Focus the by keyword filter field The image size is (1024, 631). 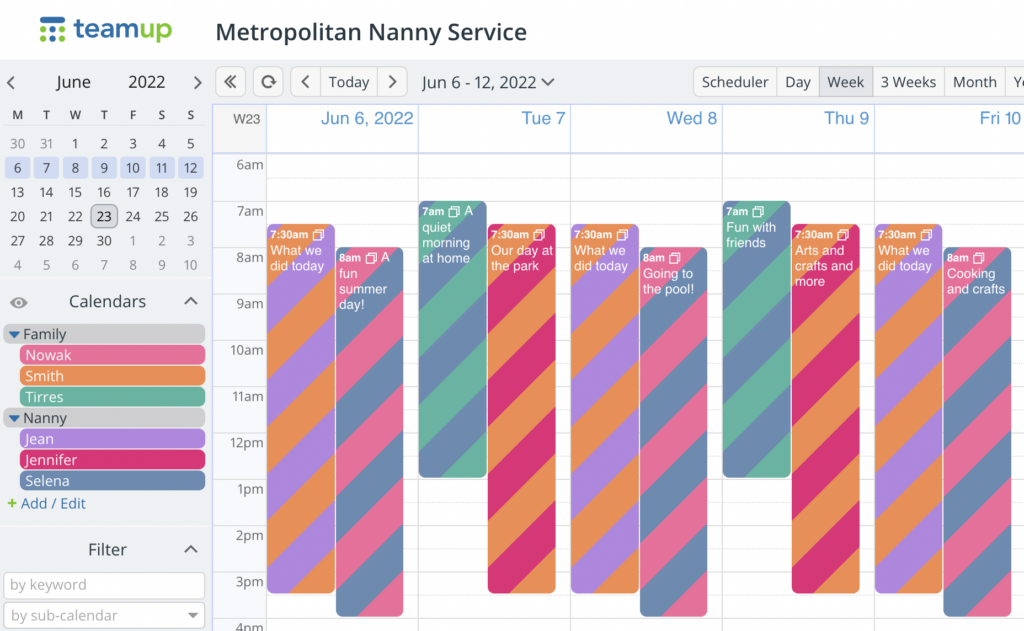click(x=104, y=585)
